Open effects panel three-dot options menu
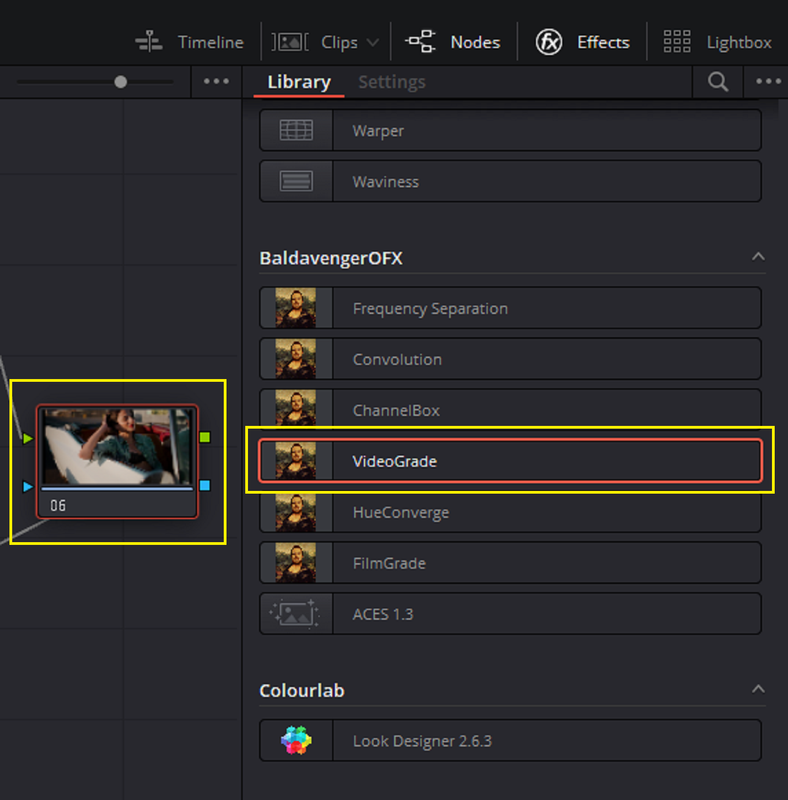This screenshot has width=788, height=800. 769,81
